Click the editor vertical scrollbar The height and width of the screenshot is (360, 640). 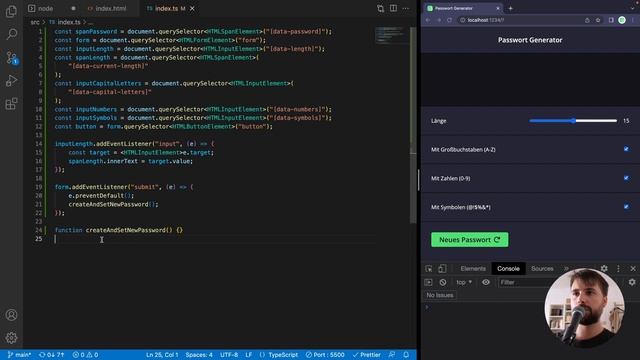pos(413,125)
